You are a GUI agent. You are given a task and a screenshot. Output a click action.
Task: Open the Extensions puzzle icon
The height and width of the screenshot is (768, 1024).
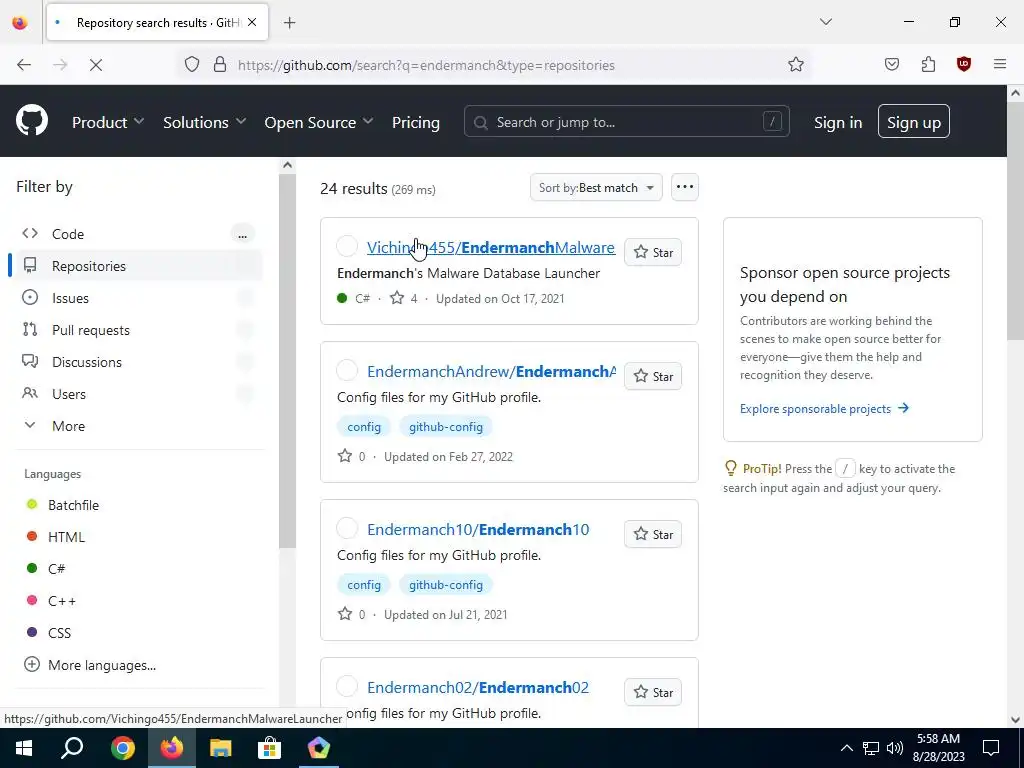tap(928, 64)
